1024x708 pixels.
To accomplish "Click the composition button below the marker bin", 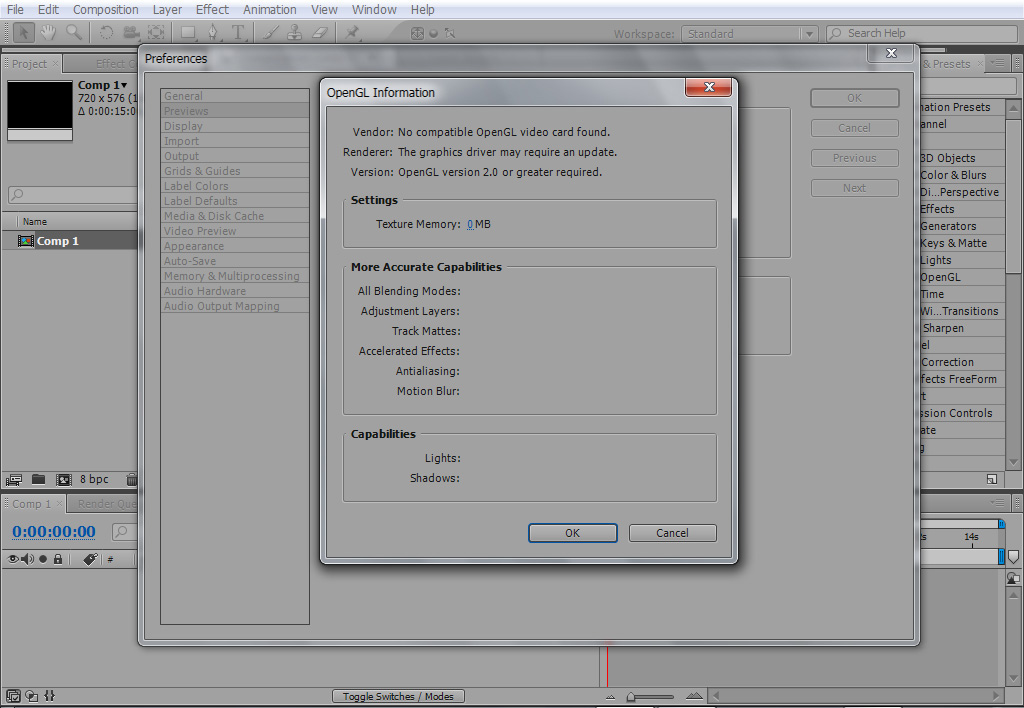I will [x=1013, y=578].
